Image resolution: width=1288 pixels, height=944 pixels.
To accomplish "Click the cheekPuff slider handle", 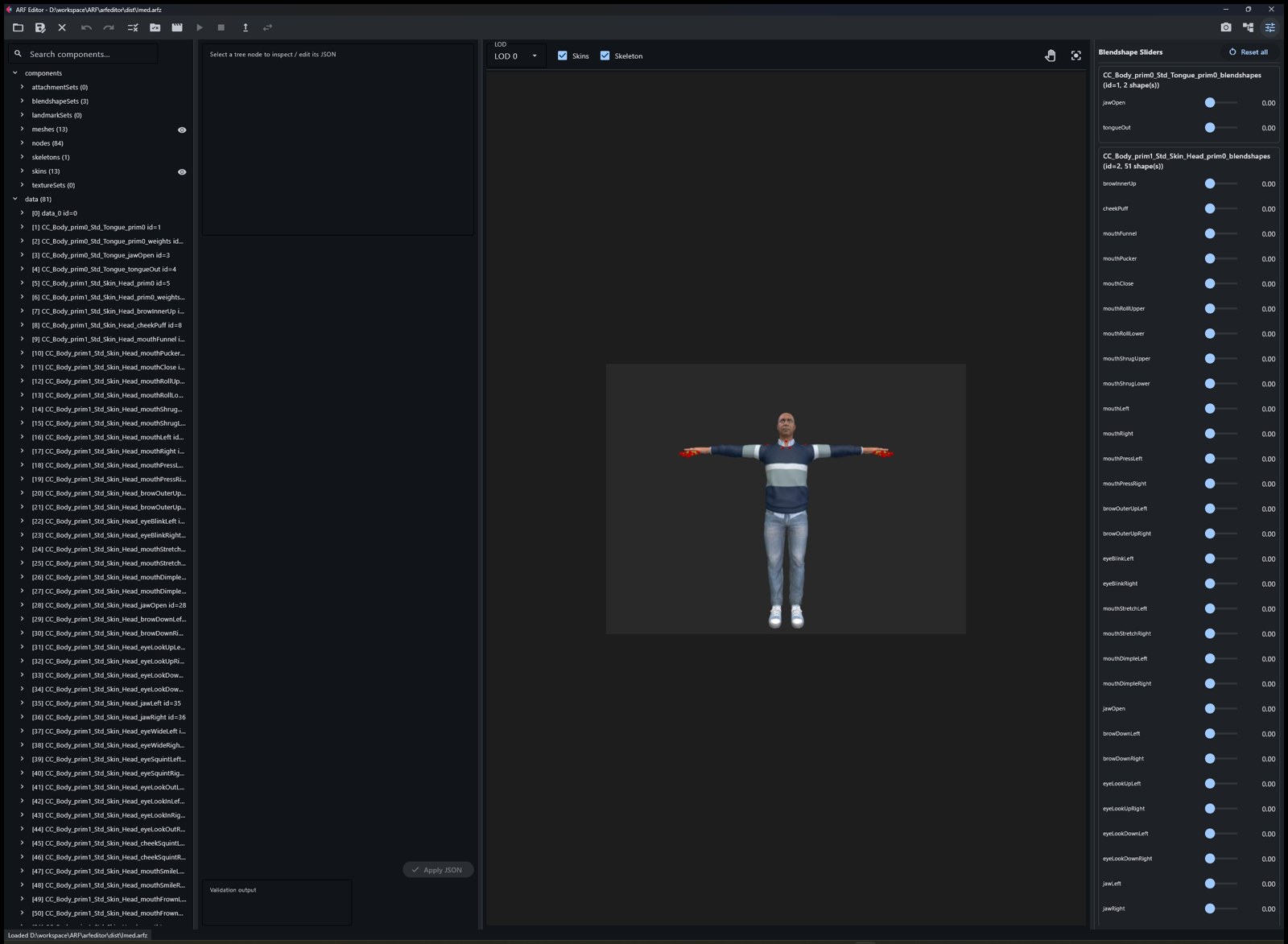I will 1210,208.
